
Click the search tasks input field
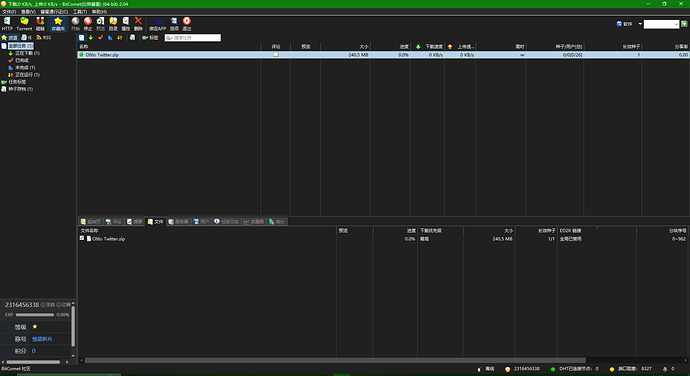193,38
